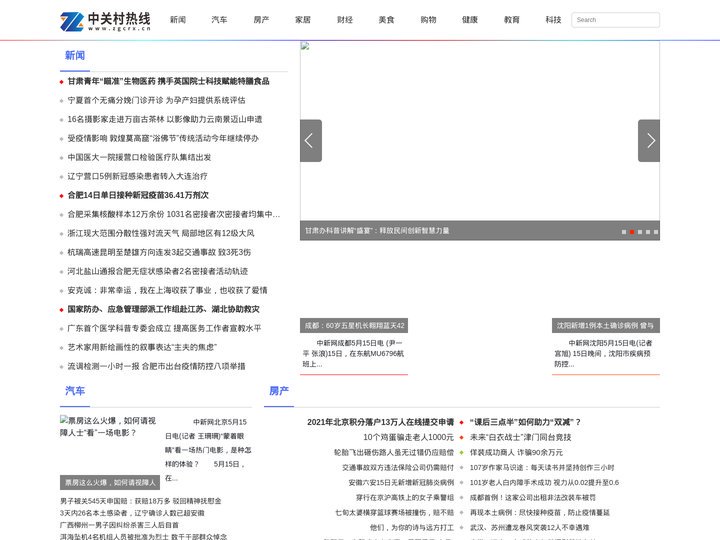The height and width of the screenshot is (540, 720).
Task: Open headline 2021年北京积分落户13万人在线提交申请
Action: (x=380, y=422)
